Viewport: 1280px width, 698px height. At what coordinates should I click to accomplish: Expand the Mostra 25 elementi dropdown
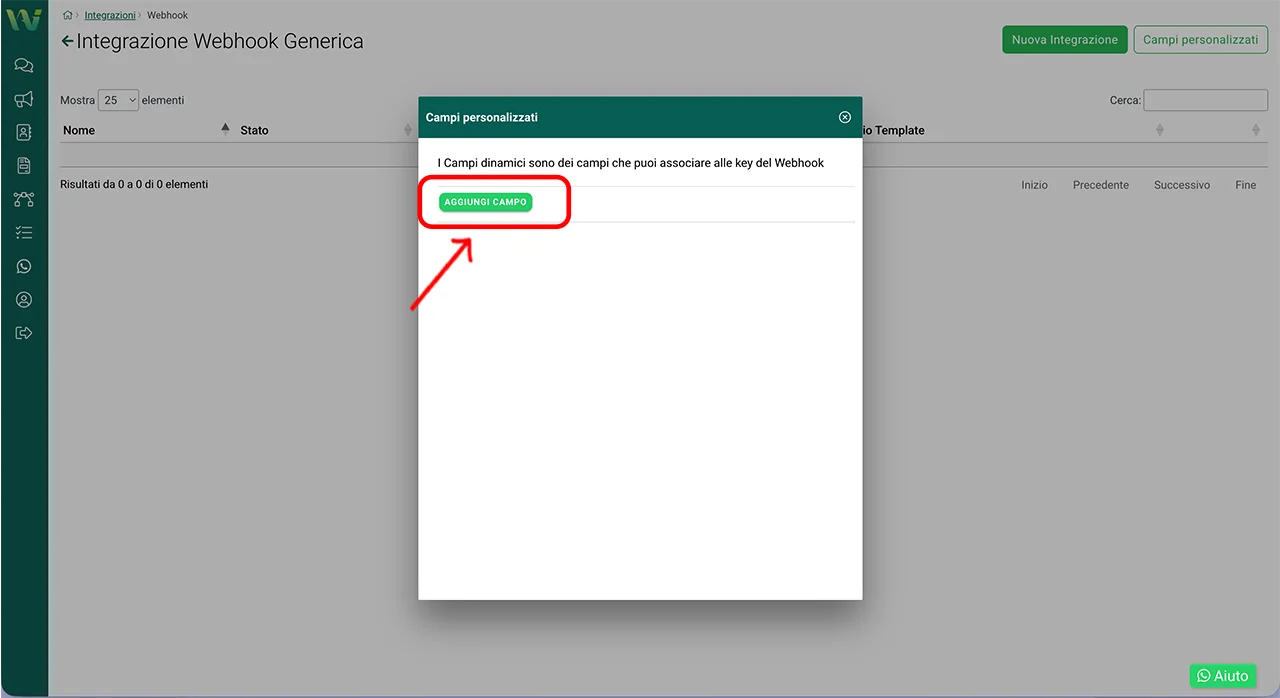(118, 100)
